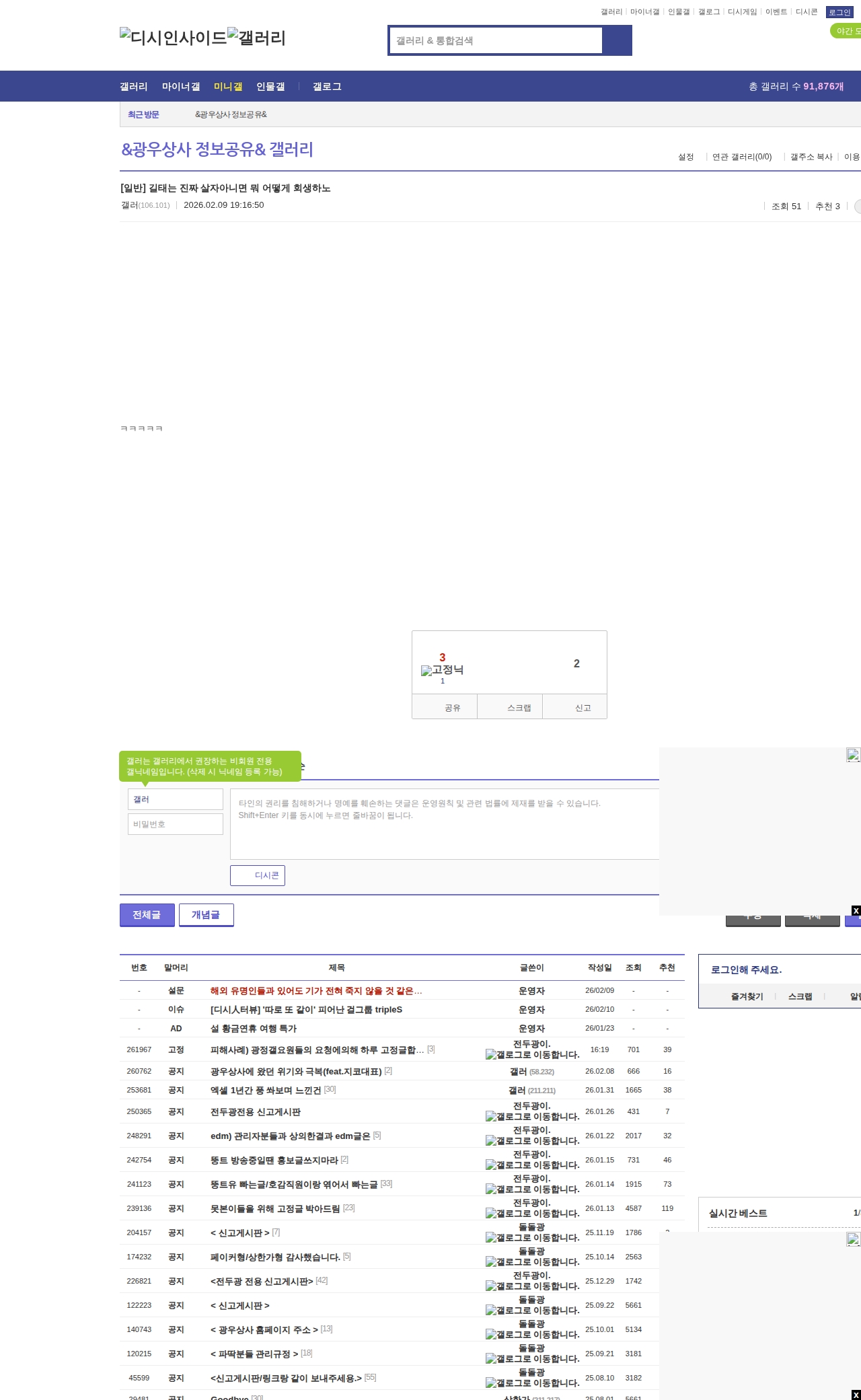The height and width of the screenshot is (1400, 861).
Task: Close the upper right ad banner
Action: [x=856, y=911]
